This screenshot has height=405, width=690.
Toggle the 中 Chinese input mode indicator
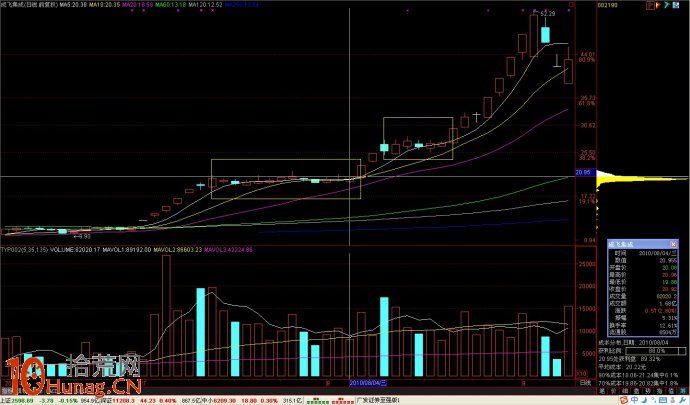tap(635, 400)
